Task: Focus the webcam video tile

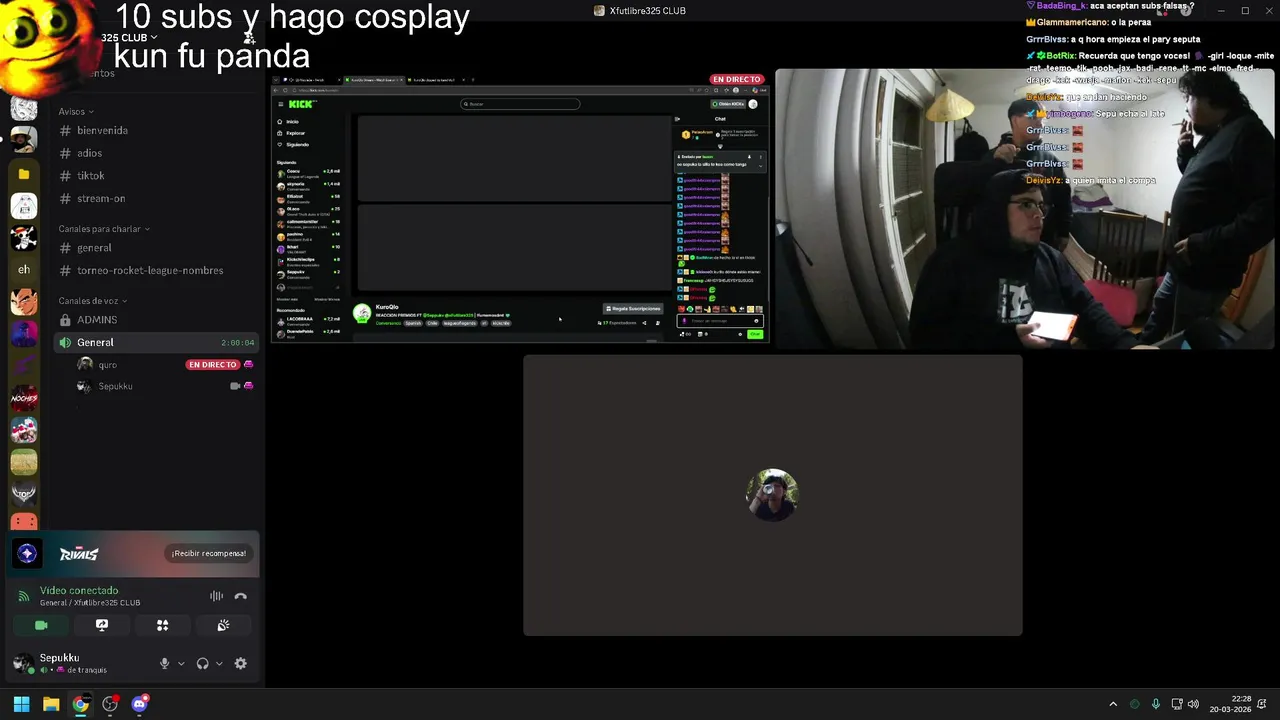Action: (x=1025, y=209)
